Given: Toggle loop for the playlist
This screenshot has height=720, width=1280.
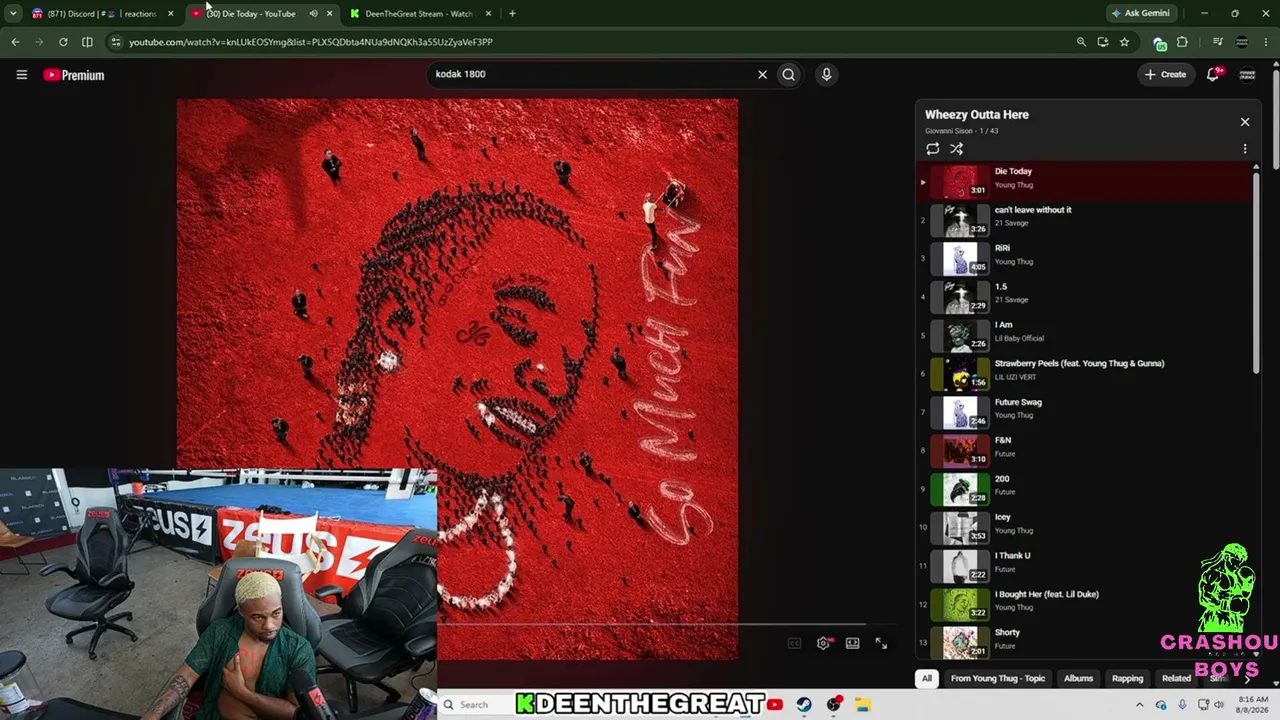Looking at the screenshot, I should 933,149.
